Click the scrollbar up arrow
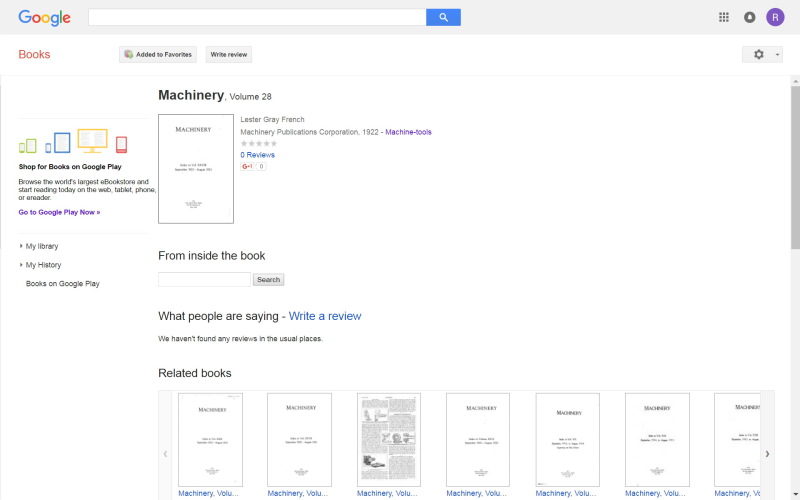 pos(795,81)
